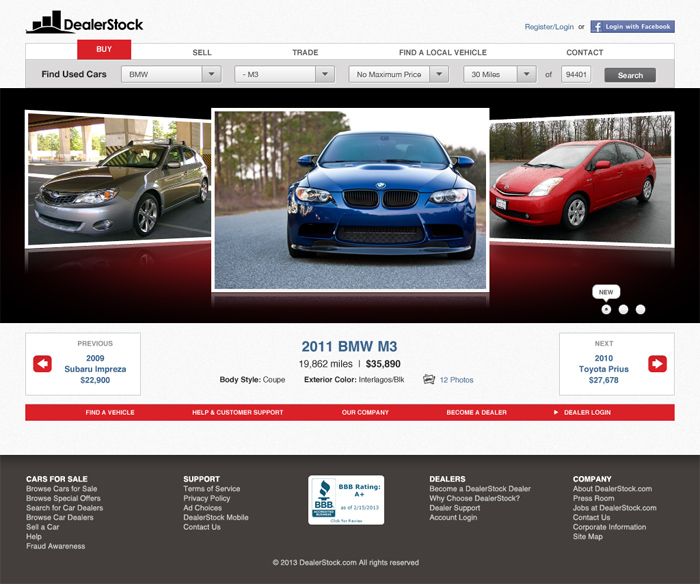Select the third carousel dot
The height and width of the screenshot is (584, 700).
(640, 309)
